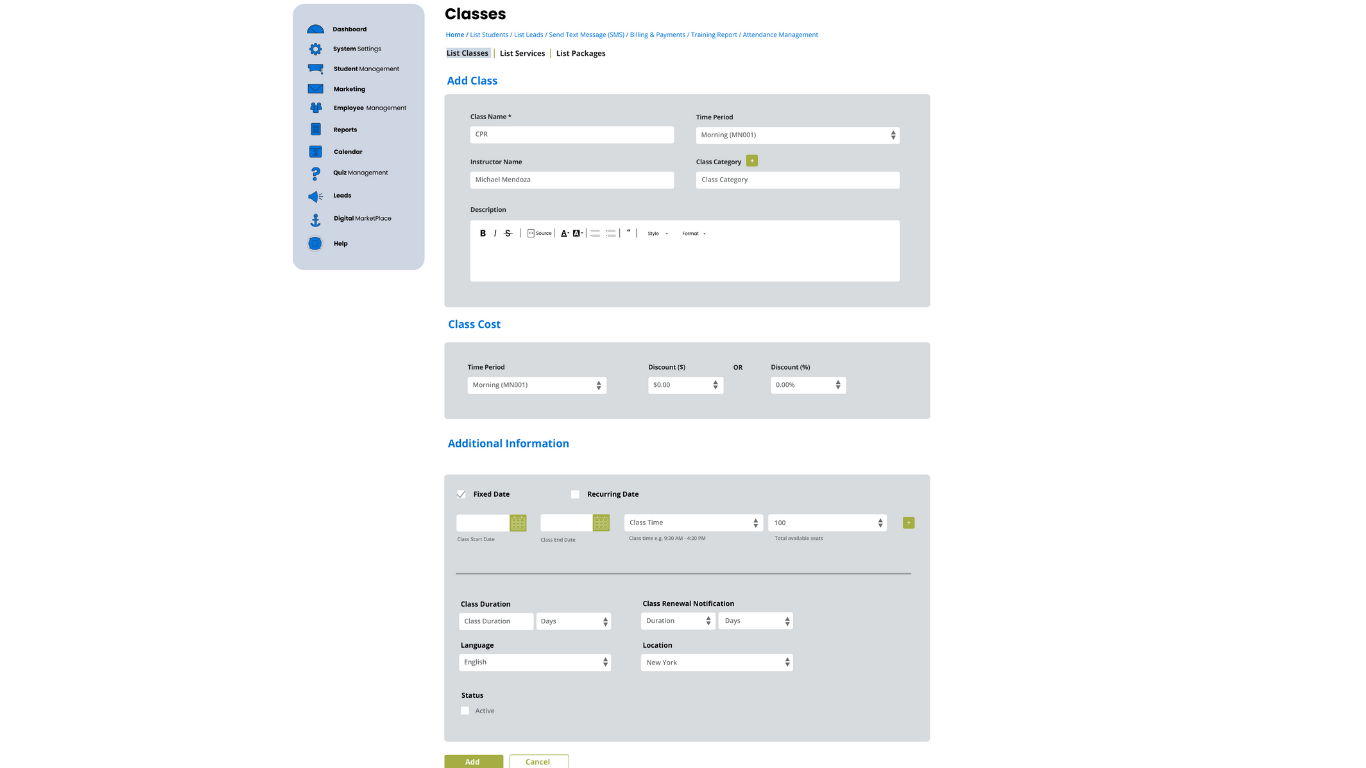
Task: Click into the Class Name input field
Action: tap(572, 135)
